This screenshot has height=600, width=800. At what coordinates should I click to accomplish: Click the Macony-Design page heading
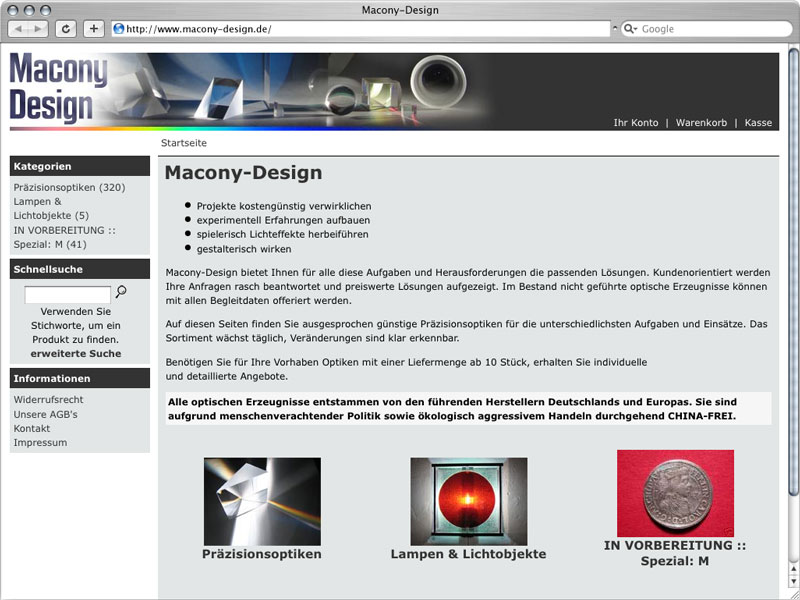pyautogui.click(x=243, y=173)
